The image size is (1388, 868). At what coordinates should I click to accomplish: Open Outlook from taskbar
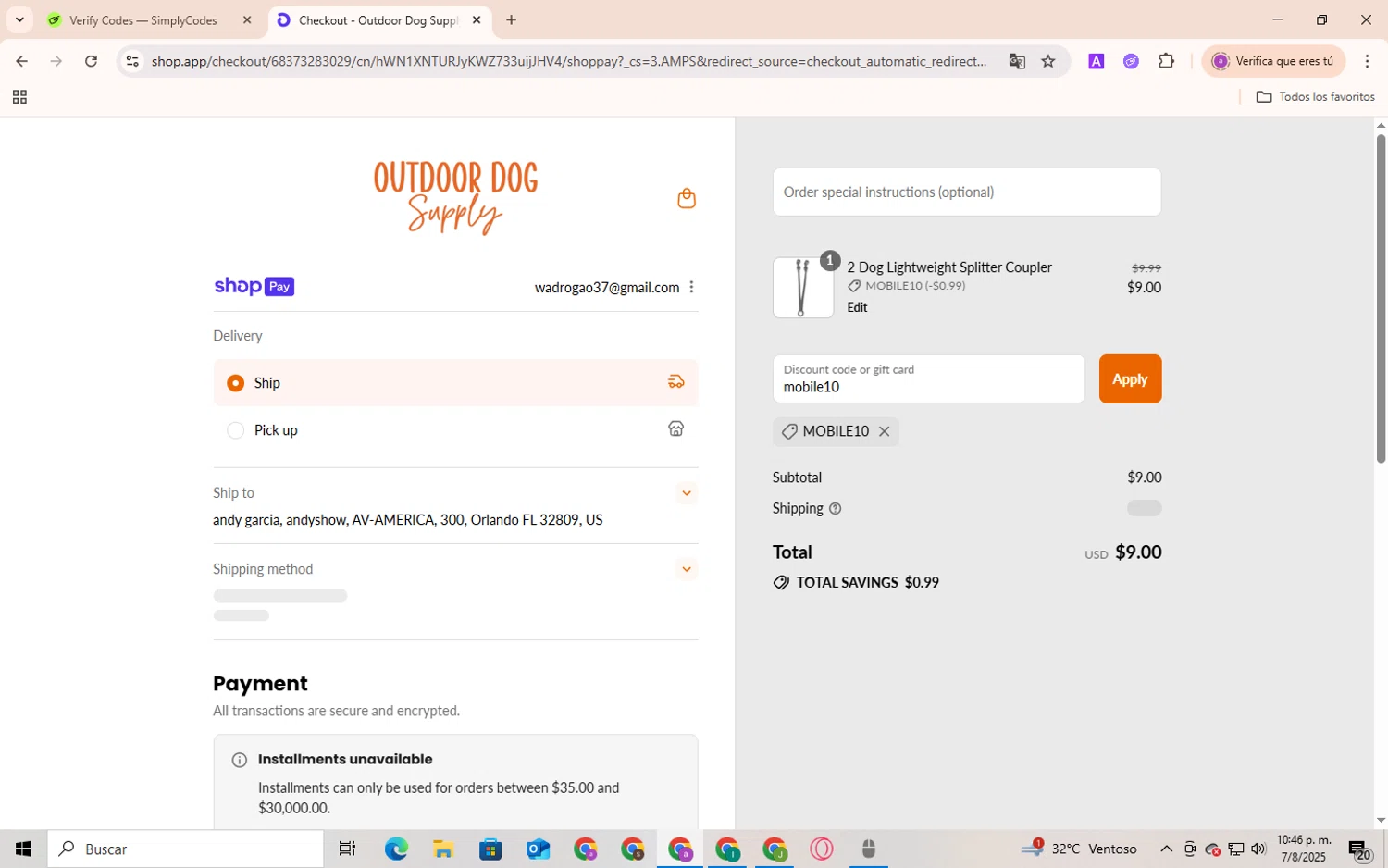coord(538,849)
